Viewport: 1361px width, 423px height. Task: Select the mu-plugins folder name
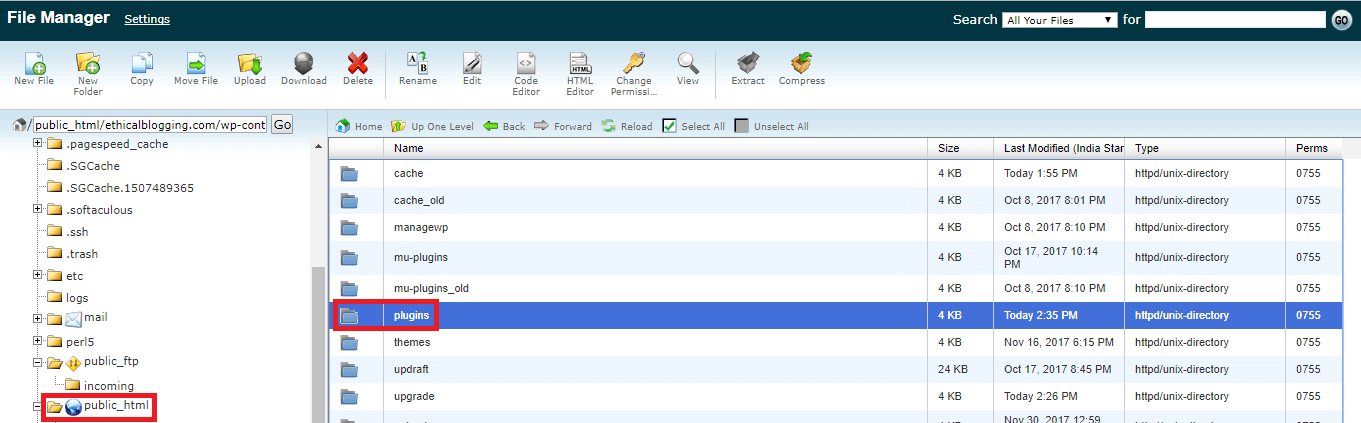(421, 257)
